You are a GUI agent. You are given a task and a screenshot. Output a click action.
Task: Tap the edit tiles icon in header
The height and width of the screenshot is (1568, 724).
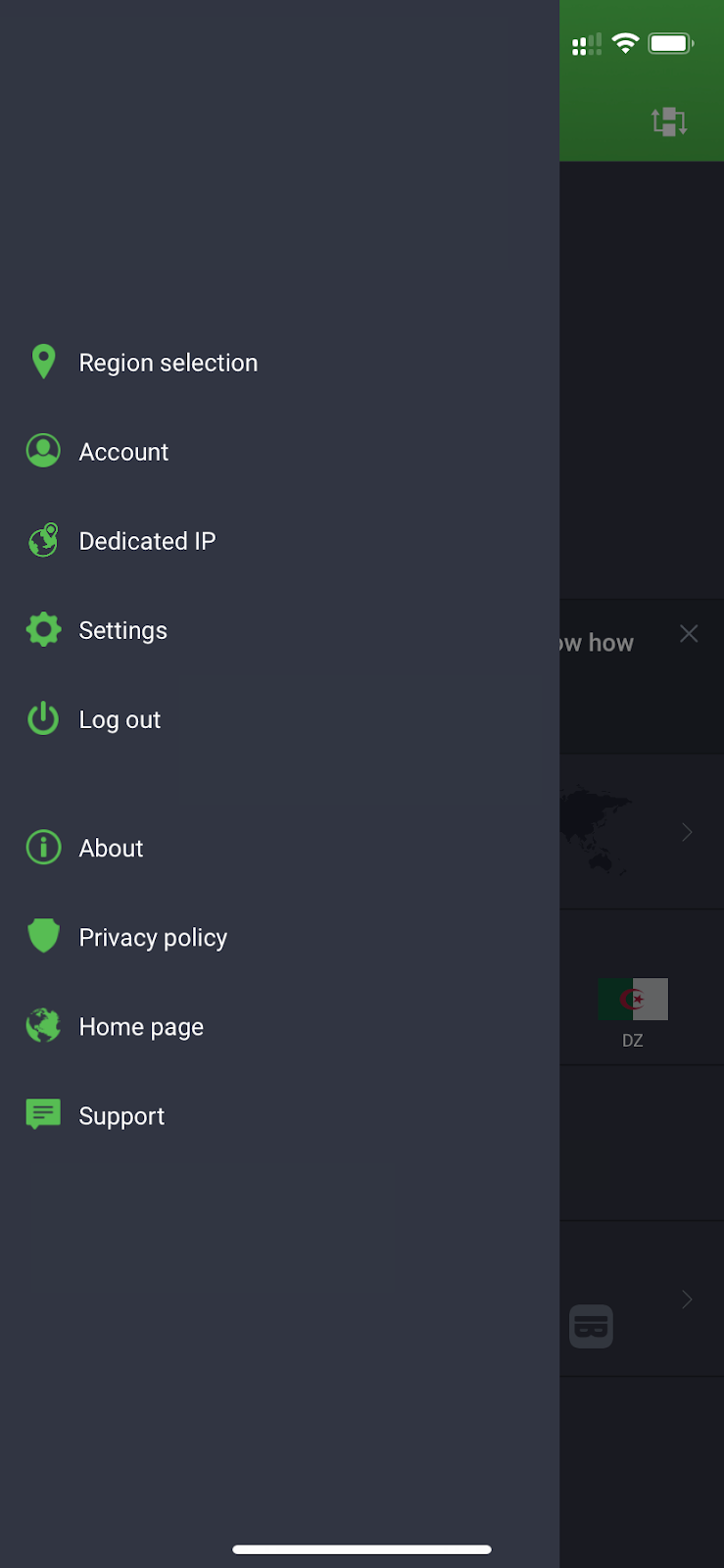[x=669, y=122]
